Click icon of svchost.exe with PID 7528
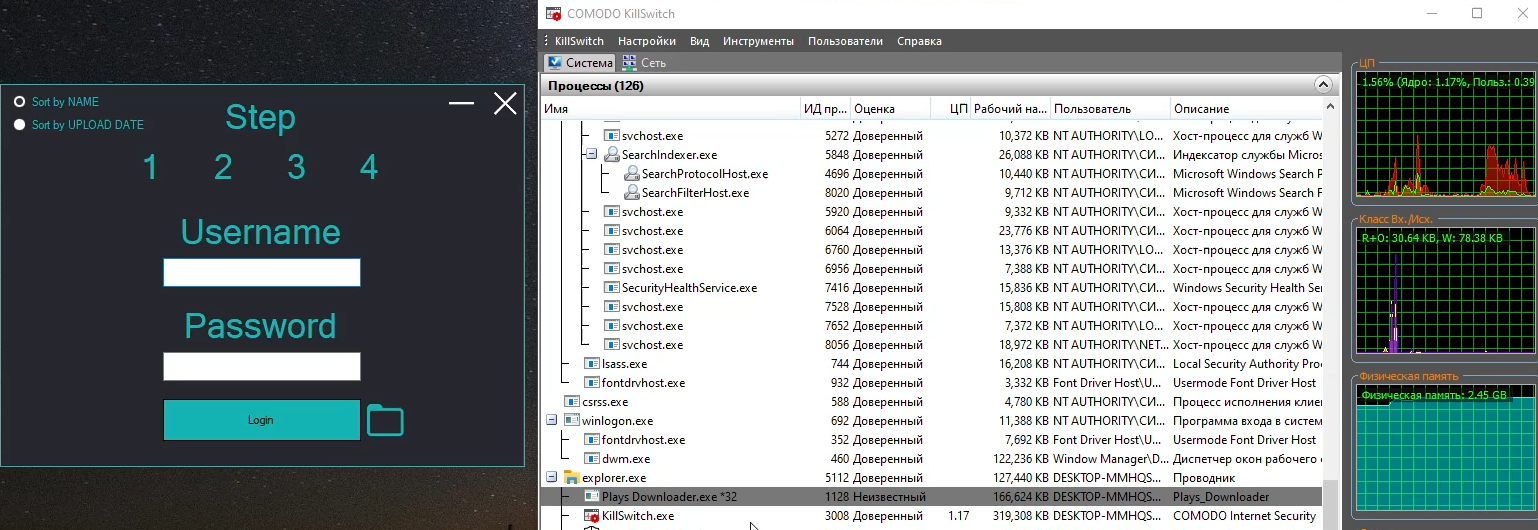Viewport: 1538px width, 530px height. [612, 307]
